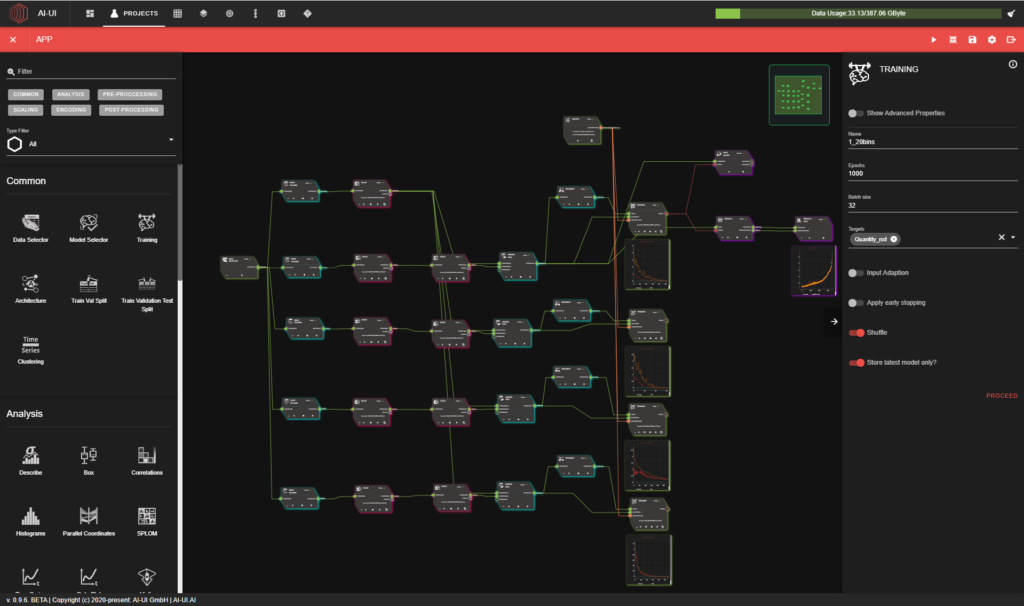Filter nodes by ANALYSIS tag

click(x=71, y=95)
